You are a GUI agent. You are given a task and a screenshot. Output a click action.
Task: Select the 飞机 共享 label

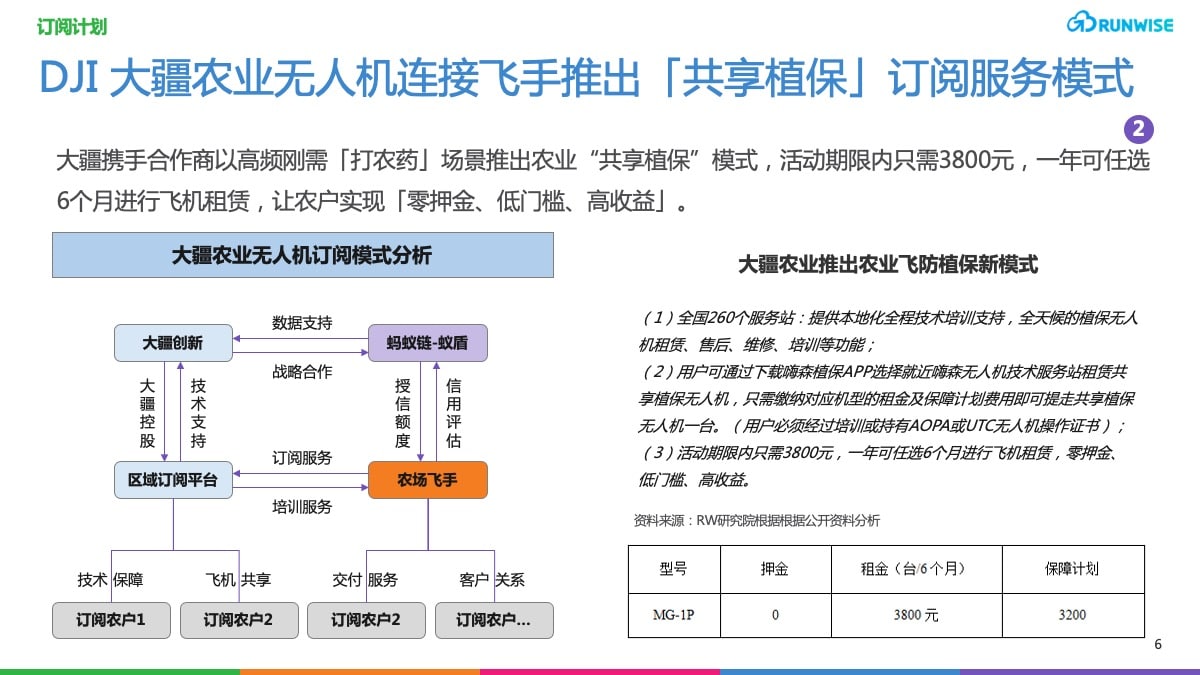click(x=238, y=580)
